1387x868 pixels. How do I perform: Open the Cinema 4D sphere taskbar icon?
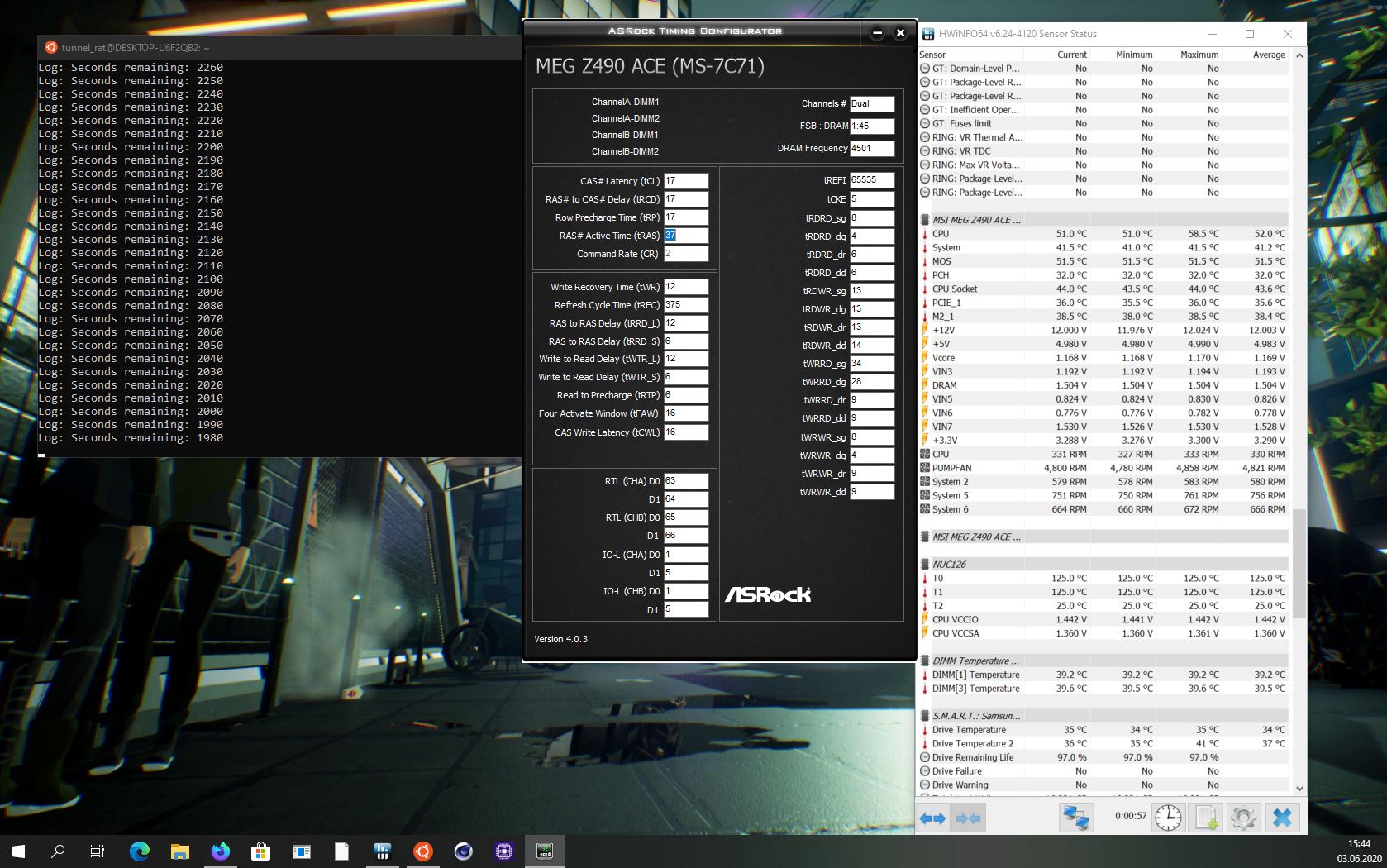tap(464, 851)
